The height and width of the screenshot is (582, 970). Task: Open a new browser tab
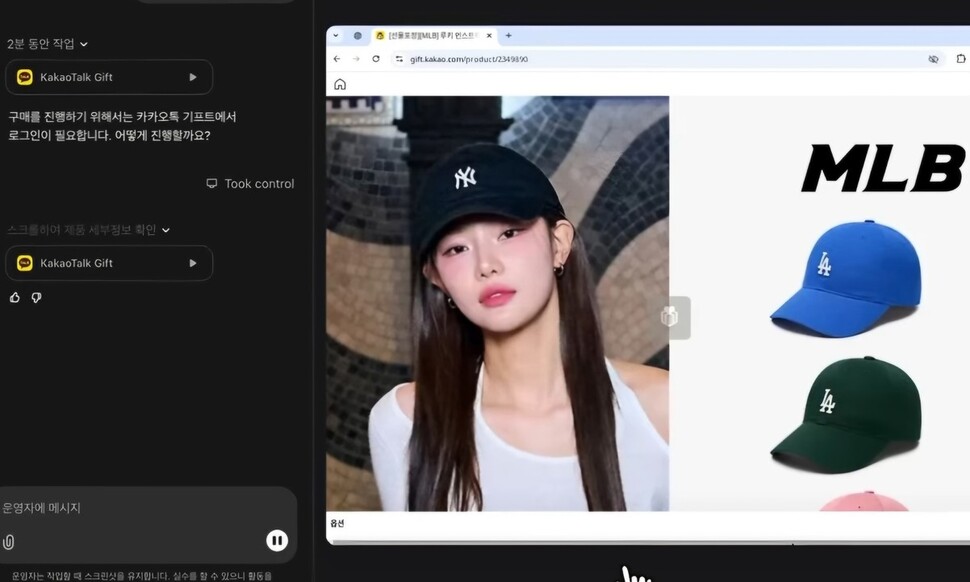tap(508, 35)
